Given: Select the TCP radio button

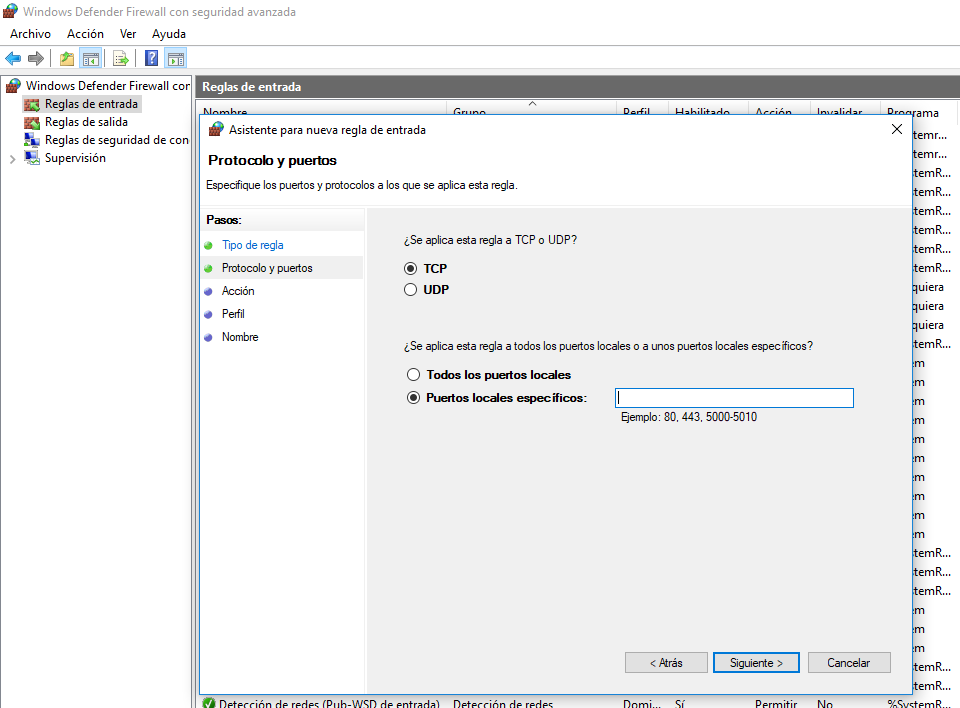Looking at the screenshot, I should (x=410, y=268).
